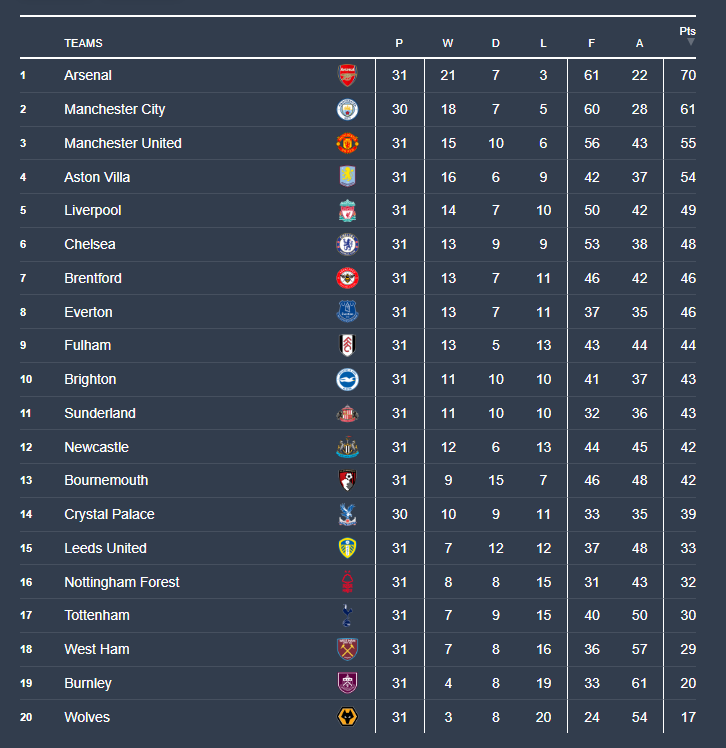Click the Brentford club crest icon

click(347, 278)
